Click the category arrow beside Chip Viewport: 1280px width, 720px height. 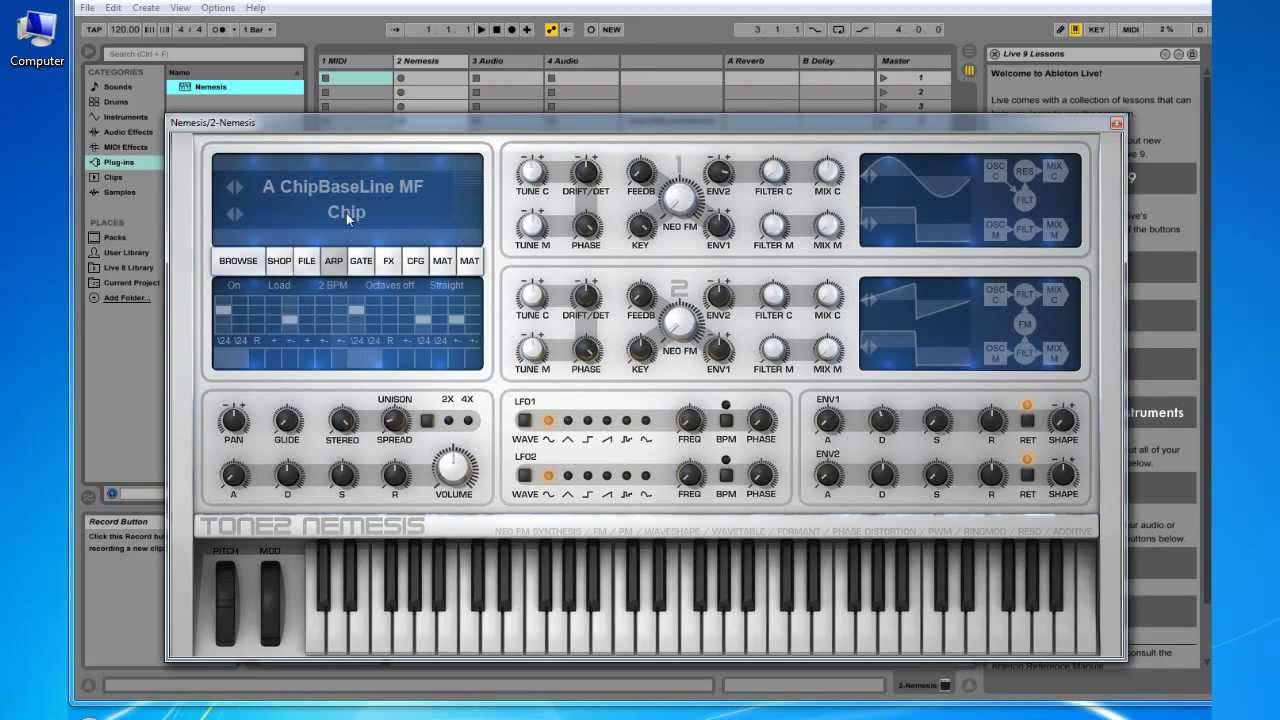(x=234, y=213)
